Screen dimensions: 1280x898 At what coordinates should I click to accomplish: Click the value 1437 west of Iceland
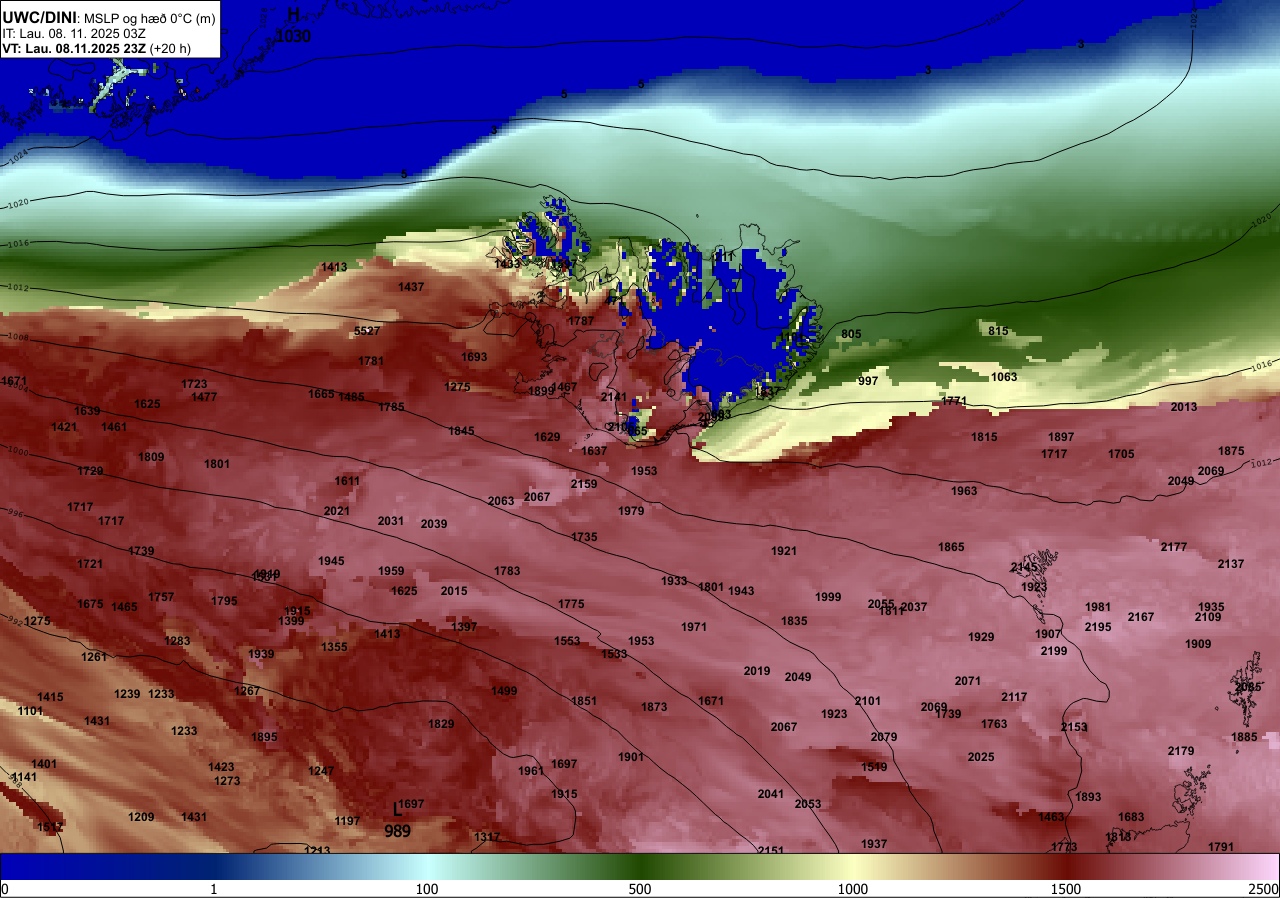(411, 287)
